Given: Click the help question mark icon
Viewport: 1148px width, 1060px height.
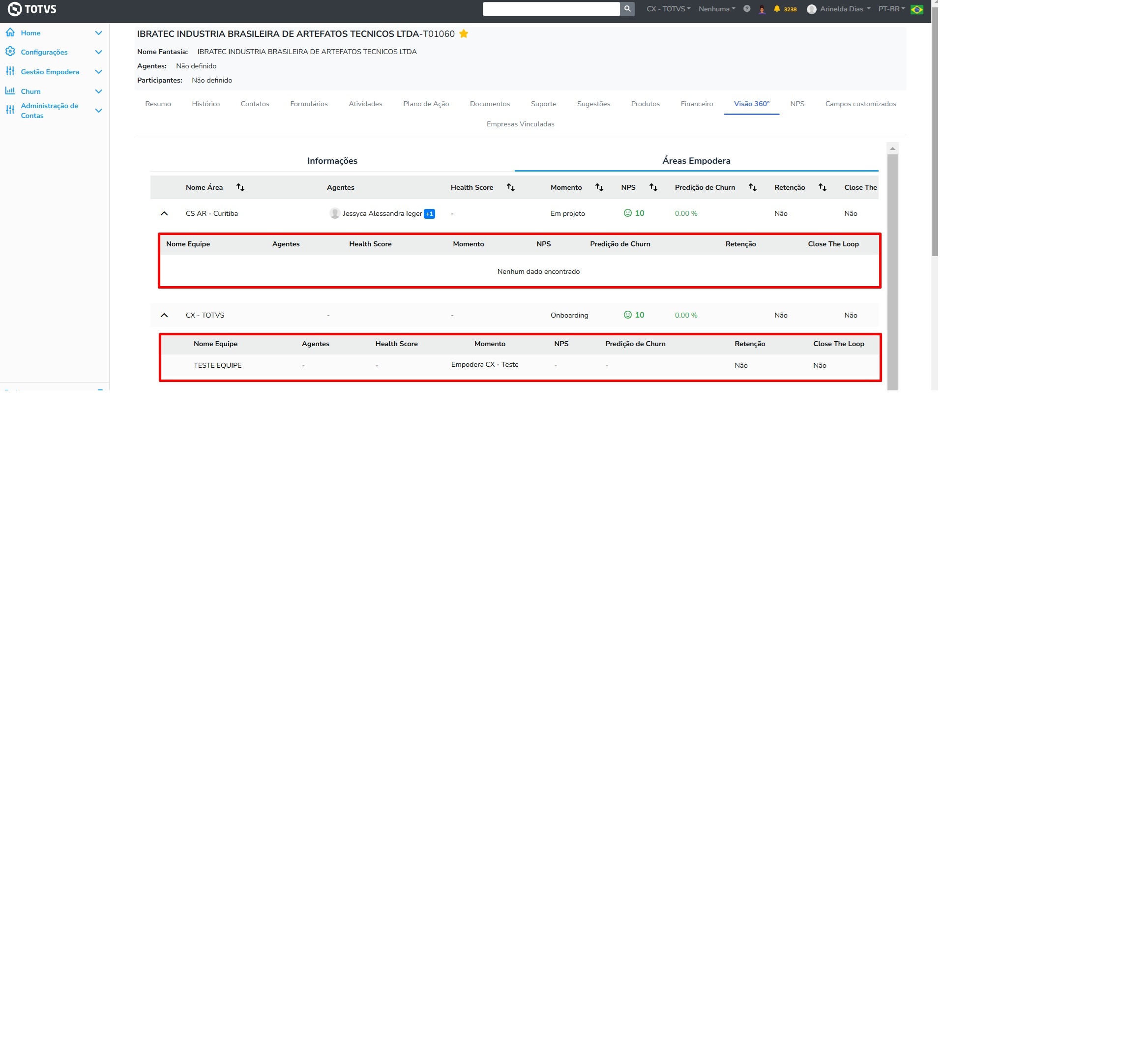Looking at the screenshot, I should point(746,9).
